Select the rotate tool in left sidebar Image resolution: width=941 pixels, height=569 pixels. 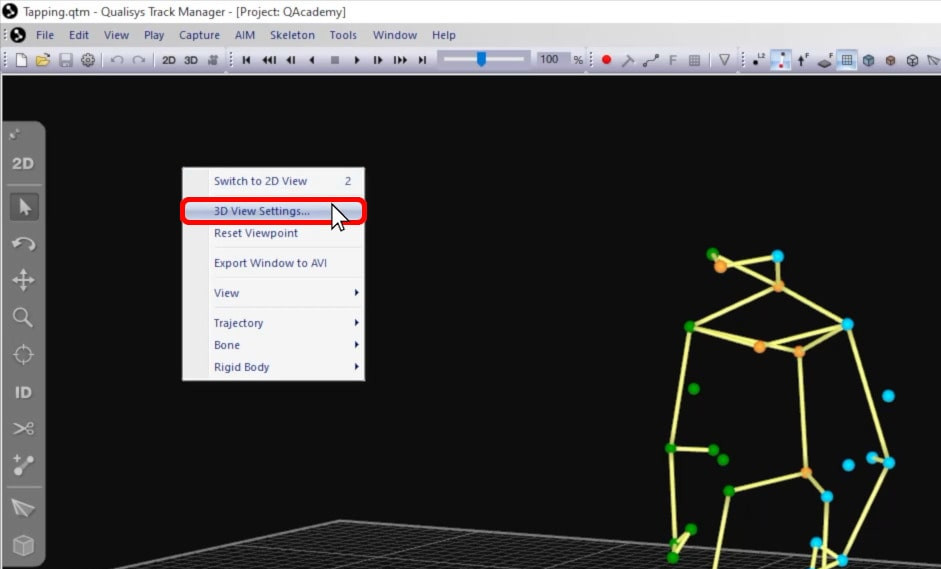click(x=23, y=244)
